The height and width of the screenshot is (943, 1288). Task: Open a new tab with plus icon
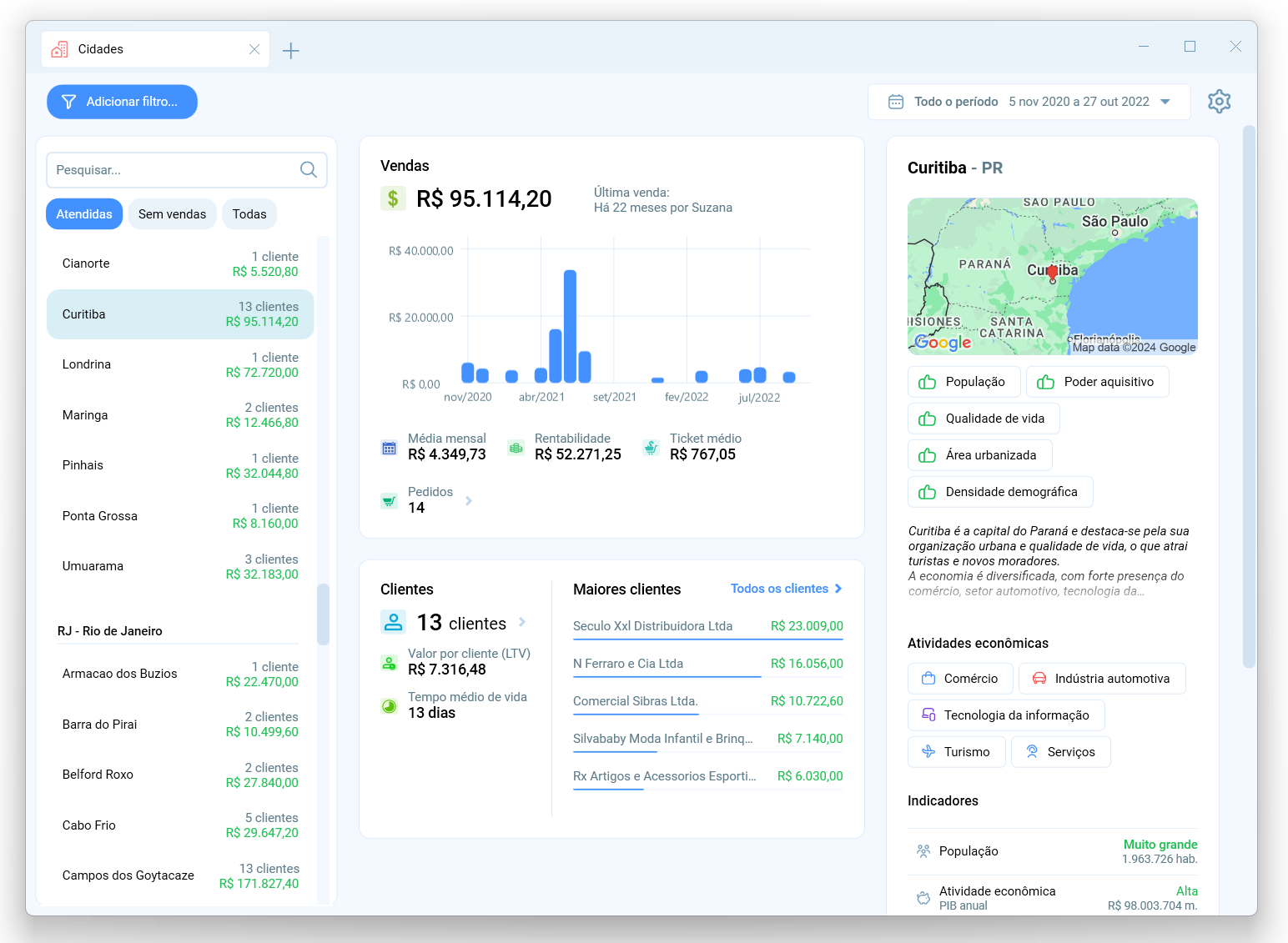tap(290, 51)
